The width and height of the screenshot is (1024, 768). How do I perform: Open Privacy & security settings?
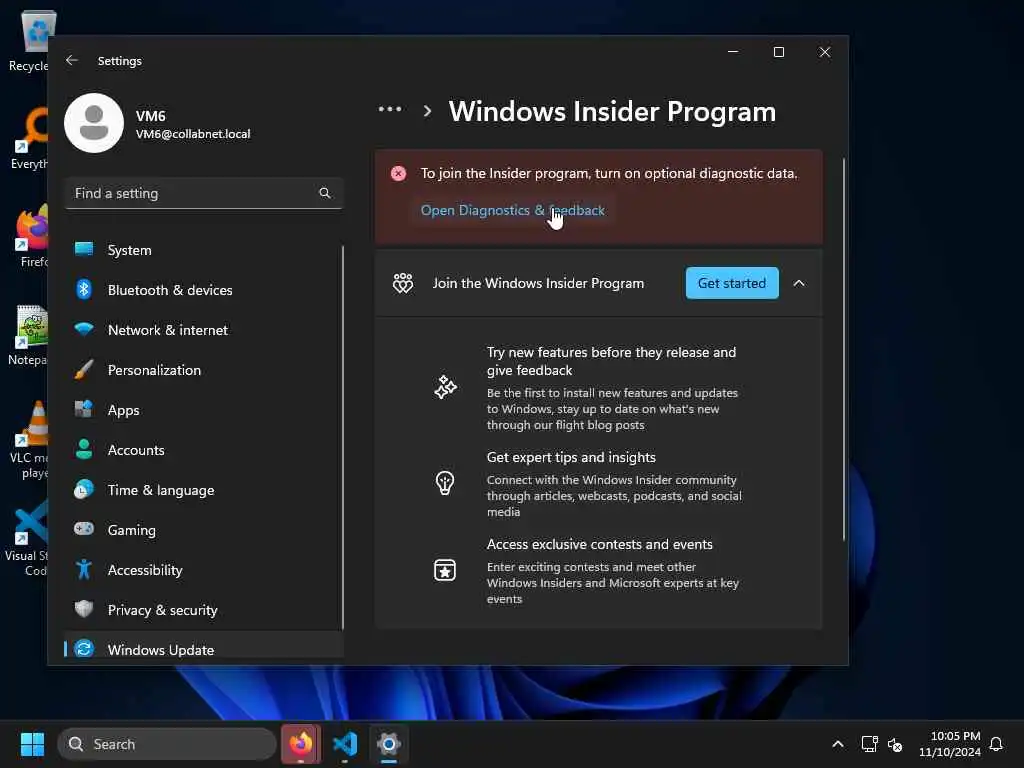click(x=203, y=609)
